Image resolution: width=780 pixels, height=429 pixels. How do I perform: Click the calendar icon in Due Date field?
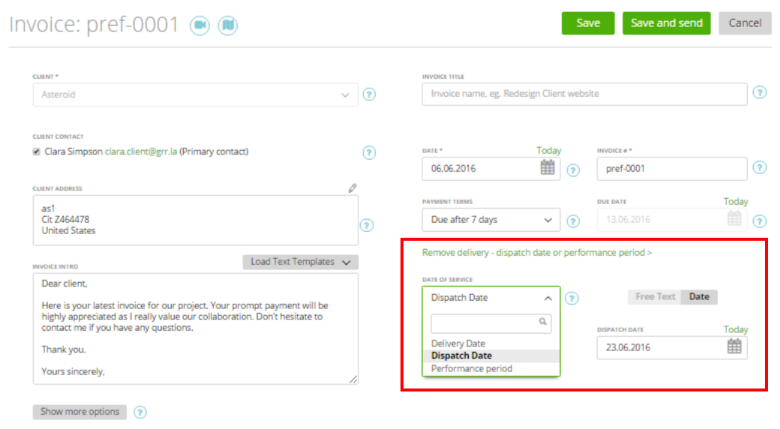pyautogui.click(x=734, y=218)
